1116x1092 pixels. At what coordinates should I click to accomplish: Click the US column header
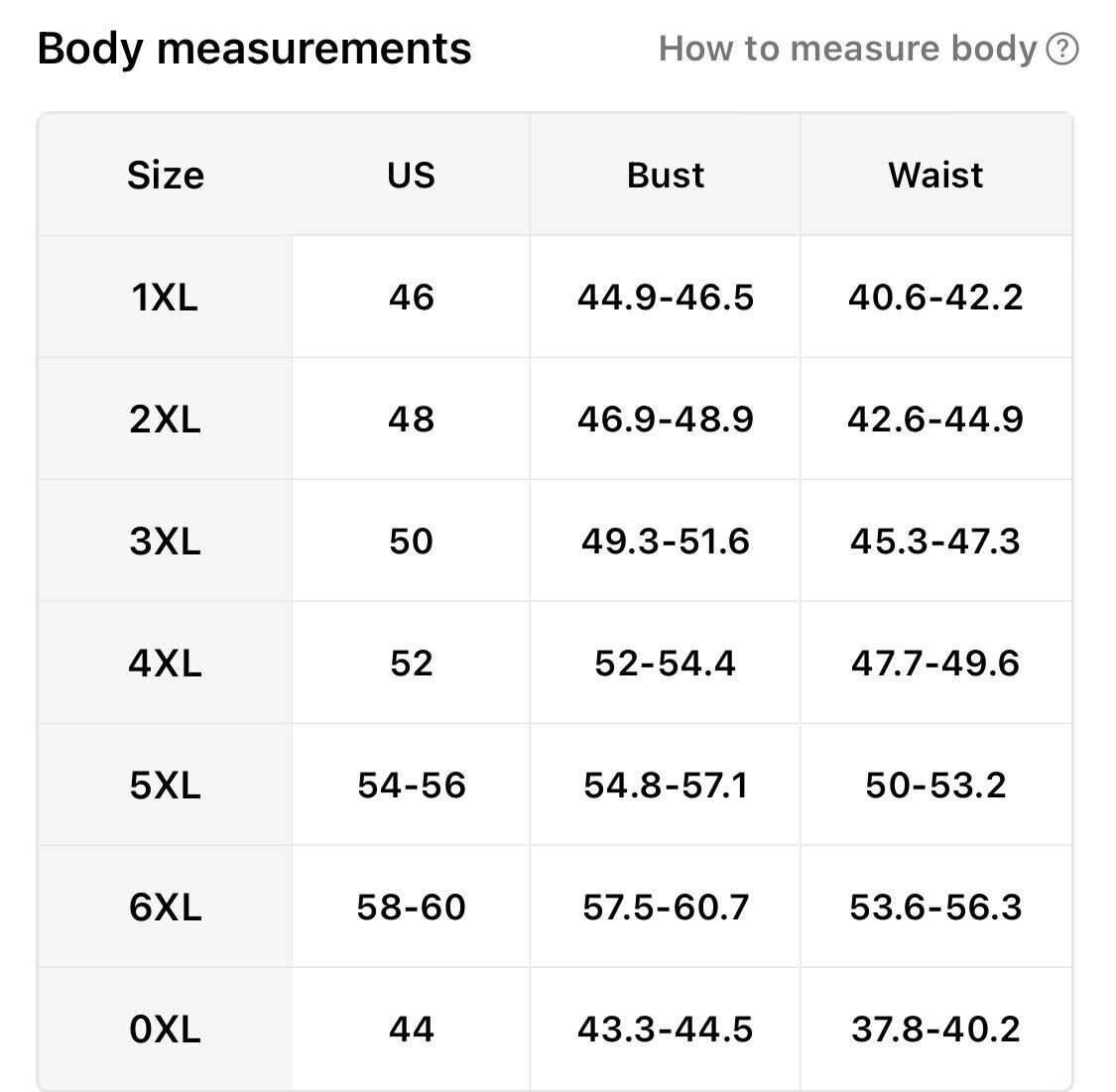(x=412, y=175)
